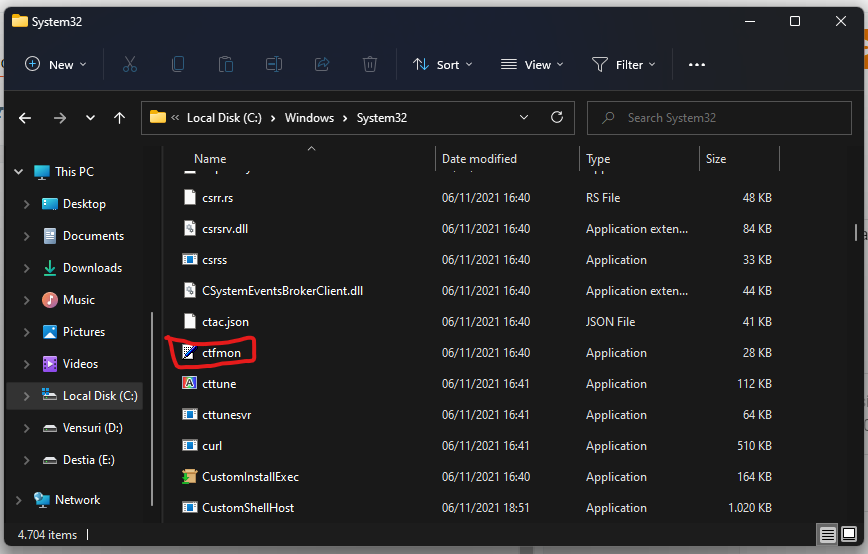Click the ctac.json file icon
868x554 pixels.
(189, 321)
